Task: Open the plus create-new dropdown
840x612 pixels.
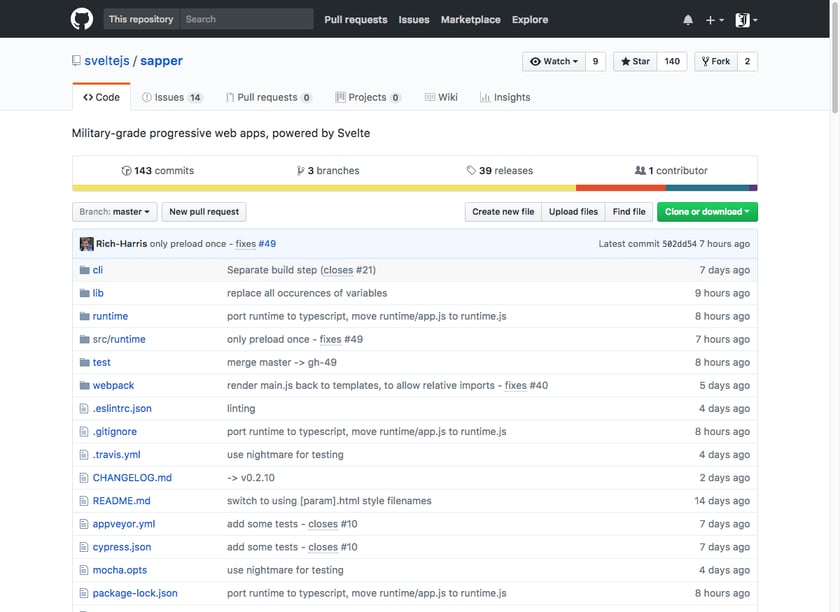Action: point(715,20)
